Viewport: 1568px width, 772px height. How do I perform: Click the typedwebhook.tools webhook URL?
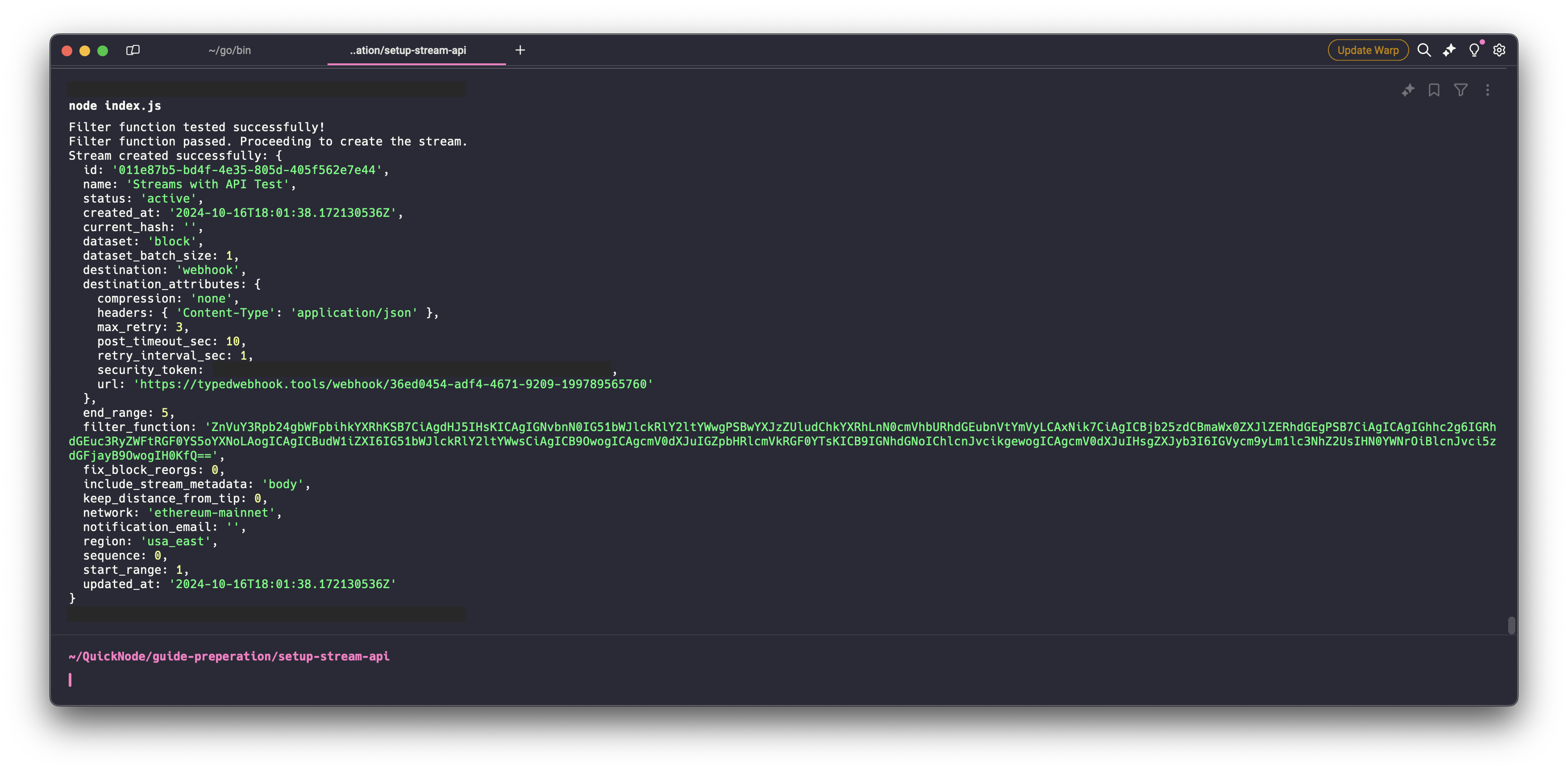(x=393, y=384)
